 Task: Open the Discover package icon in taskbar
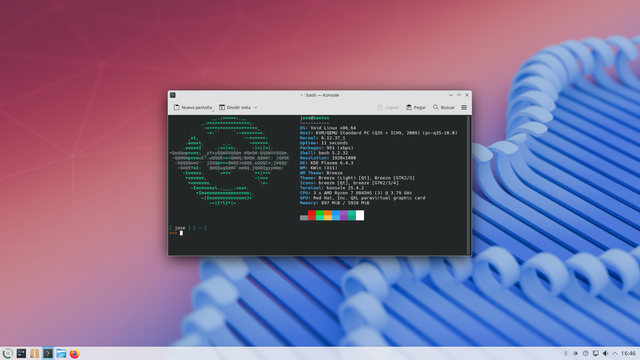pos(35,353)
